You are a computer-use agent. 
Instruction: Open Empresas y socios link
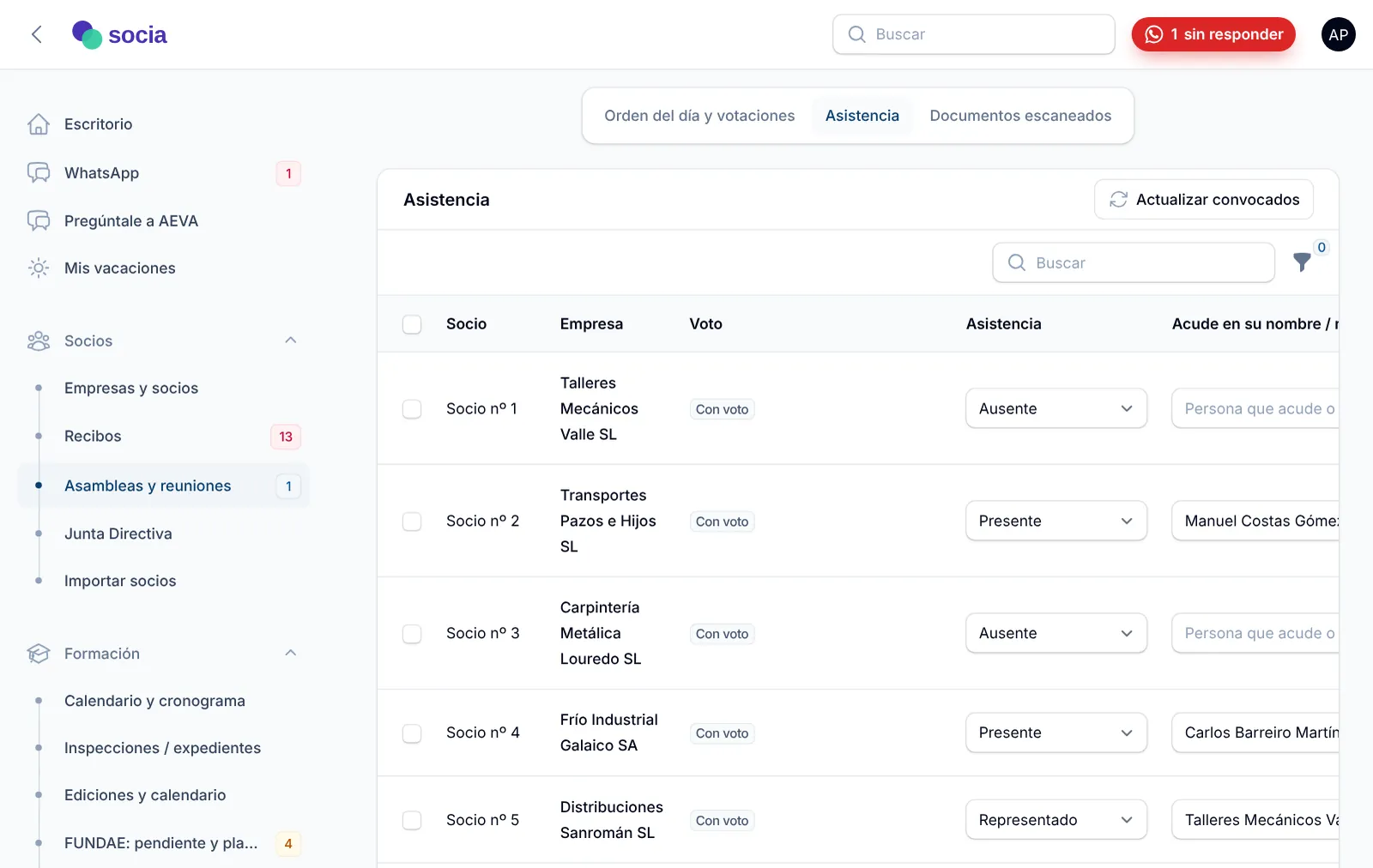point(131,388)
